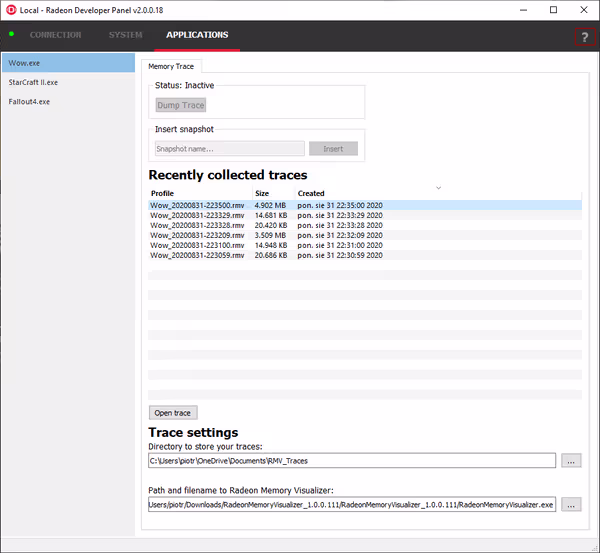Select StarCraft II.exe in the application list

coord(67,82)
